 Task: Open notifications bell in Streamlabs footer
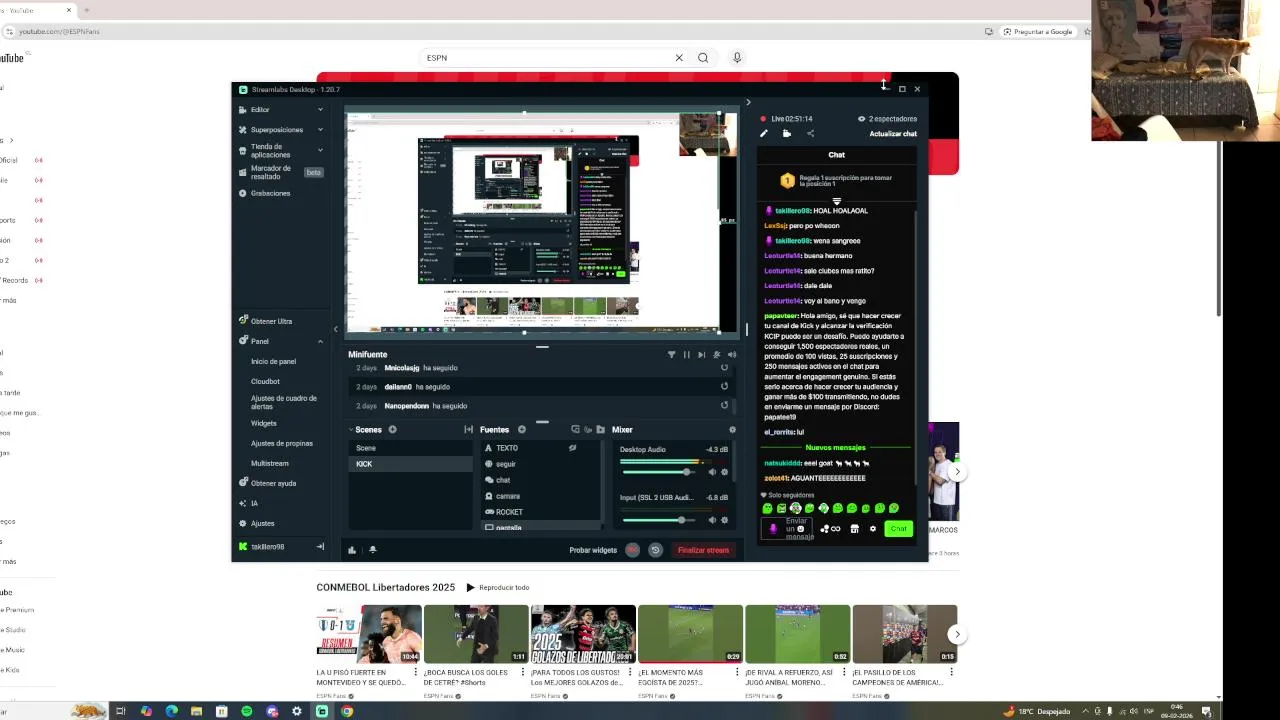(372, 550)
